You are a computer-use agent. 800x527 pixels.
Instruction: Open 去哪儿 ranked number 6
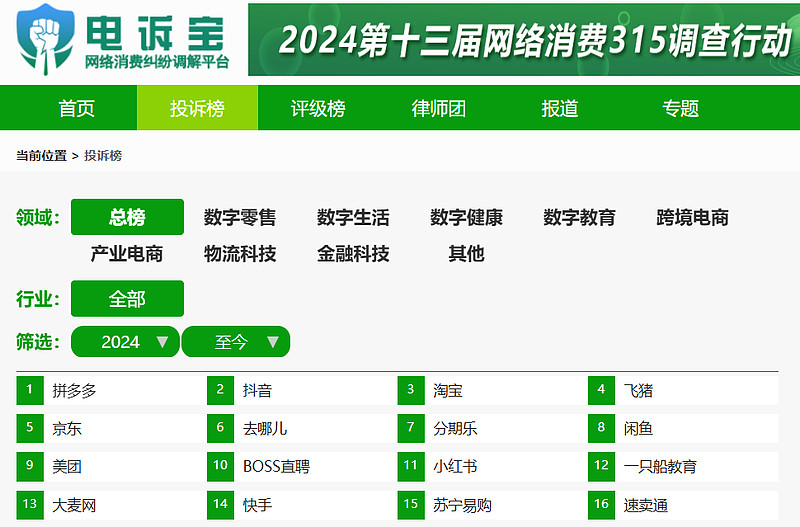pos(265,429)
